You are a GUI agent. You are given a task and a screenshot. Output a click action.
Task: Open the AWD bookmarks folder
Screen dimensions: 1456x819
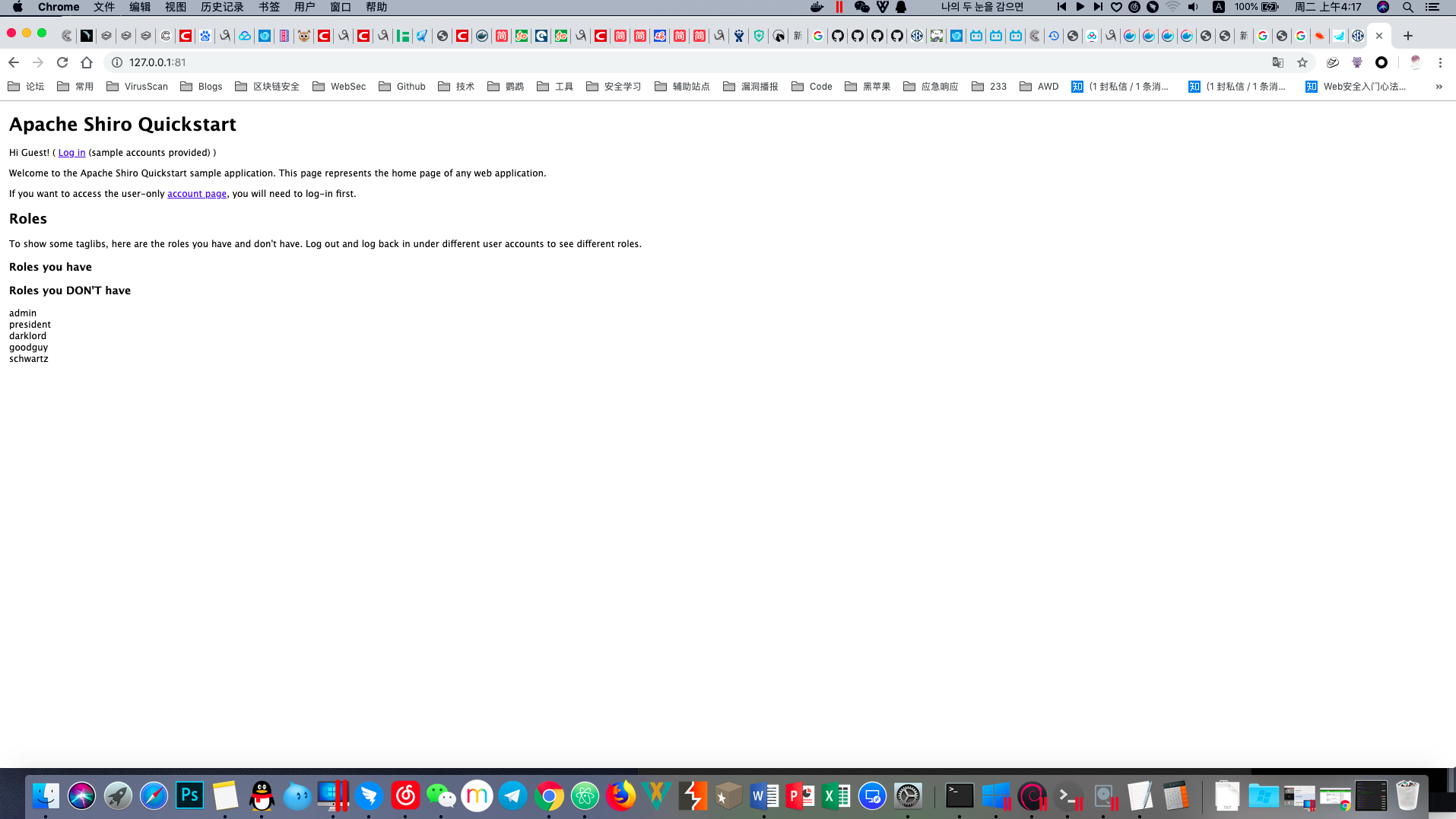coord(1039,87)
